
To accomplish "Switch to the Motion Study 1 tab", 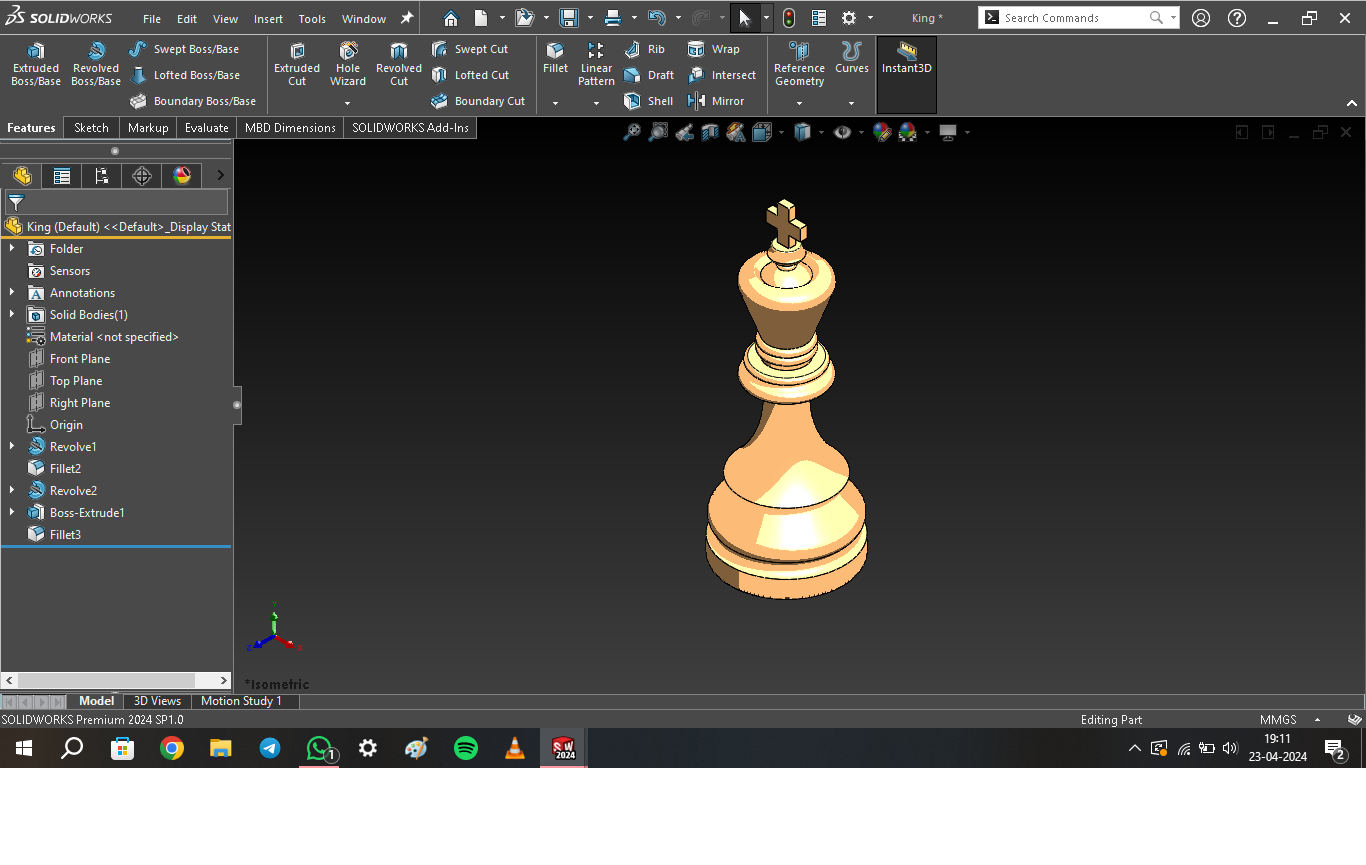I will [x=241, y=701].
